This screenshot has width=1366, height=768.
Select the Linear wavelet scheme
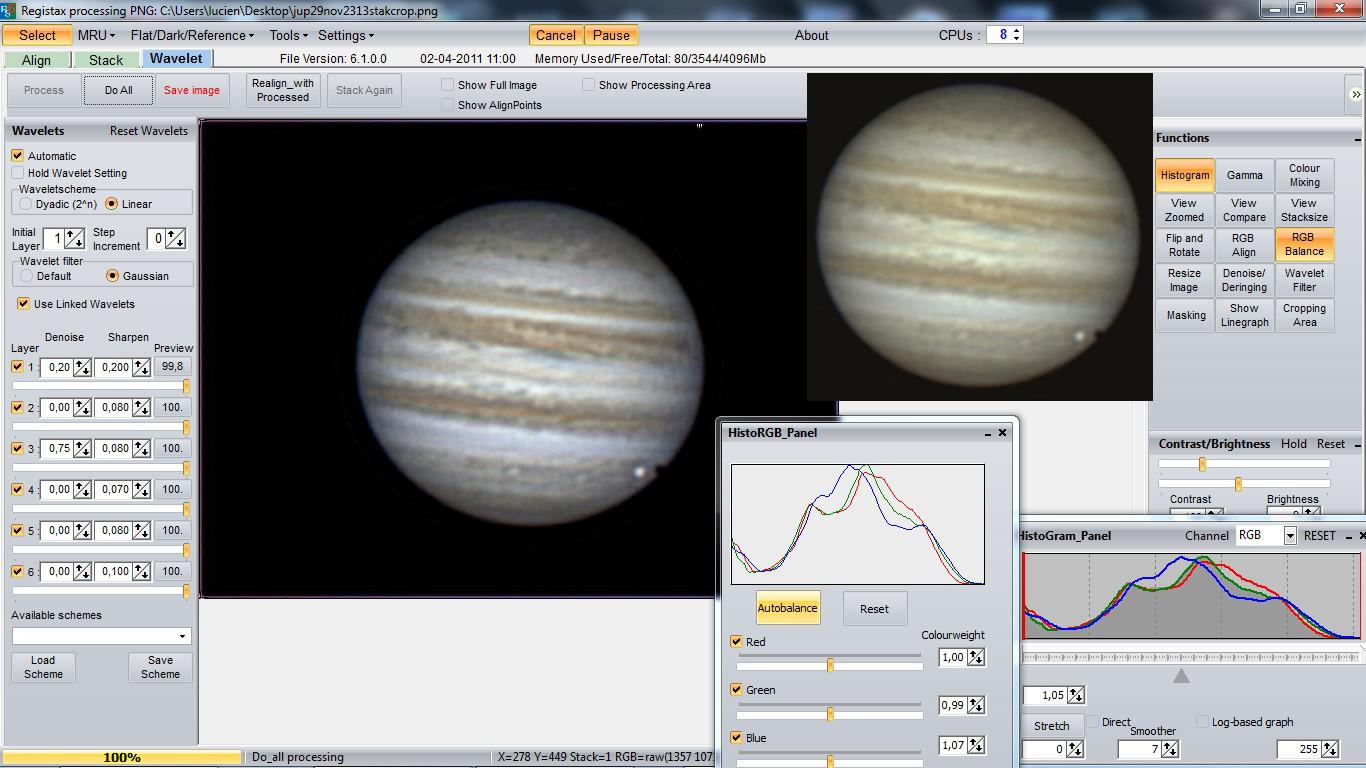112,204
